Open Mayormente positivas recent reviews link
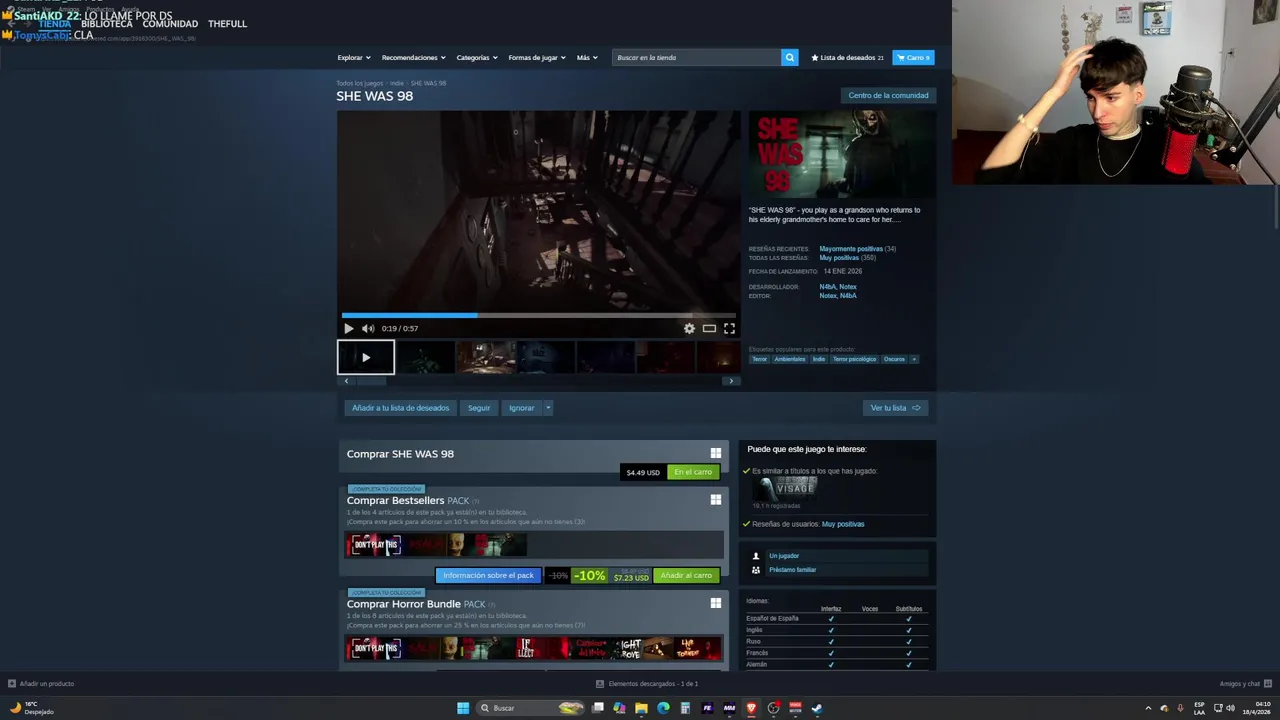Image resolution: width=1280 pixels, height=720 pixels. point(851,249)
